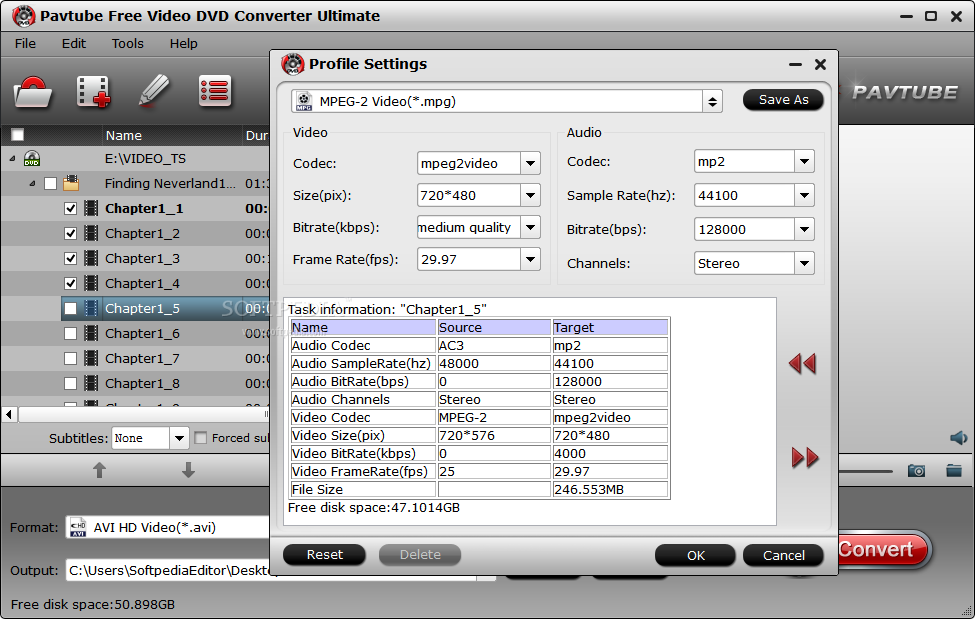This screenshot has height=619, width=975.
Task: Check Chapter1_5 checkbox
Action: pyautogui.click(x=70, y=309)
